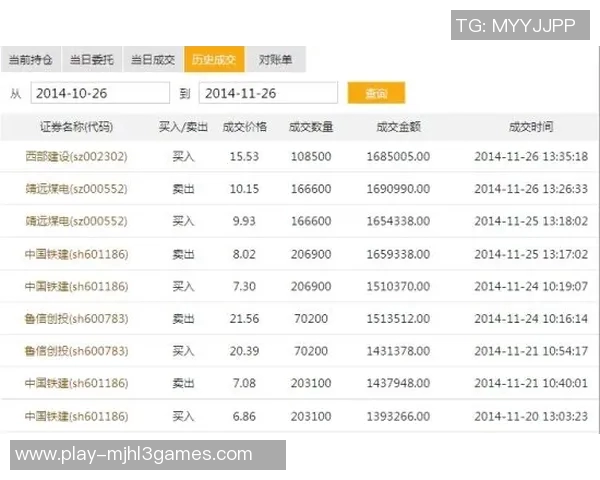
Task: Click the 买入/卖出 column header
Action: [x=183, y=127]
